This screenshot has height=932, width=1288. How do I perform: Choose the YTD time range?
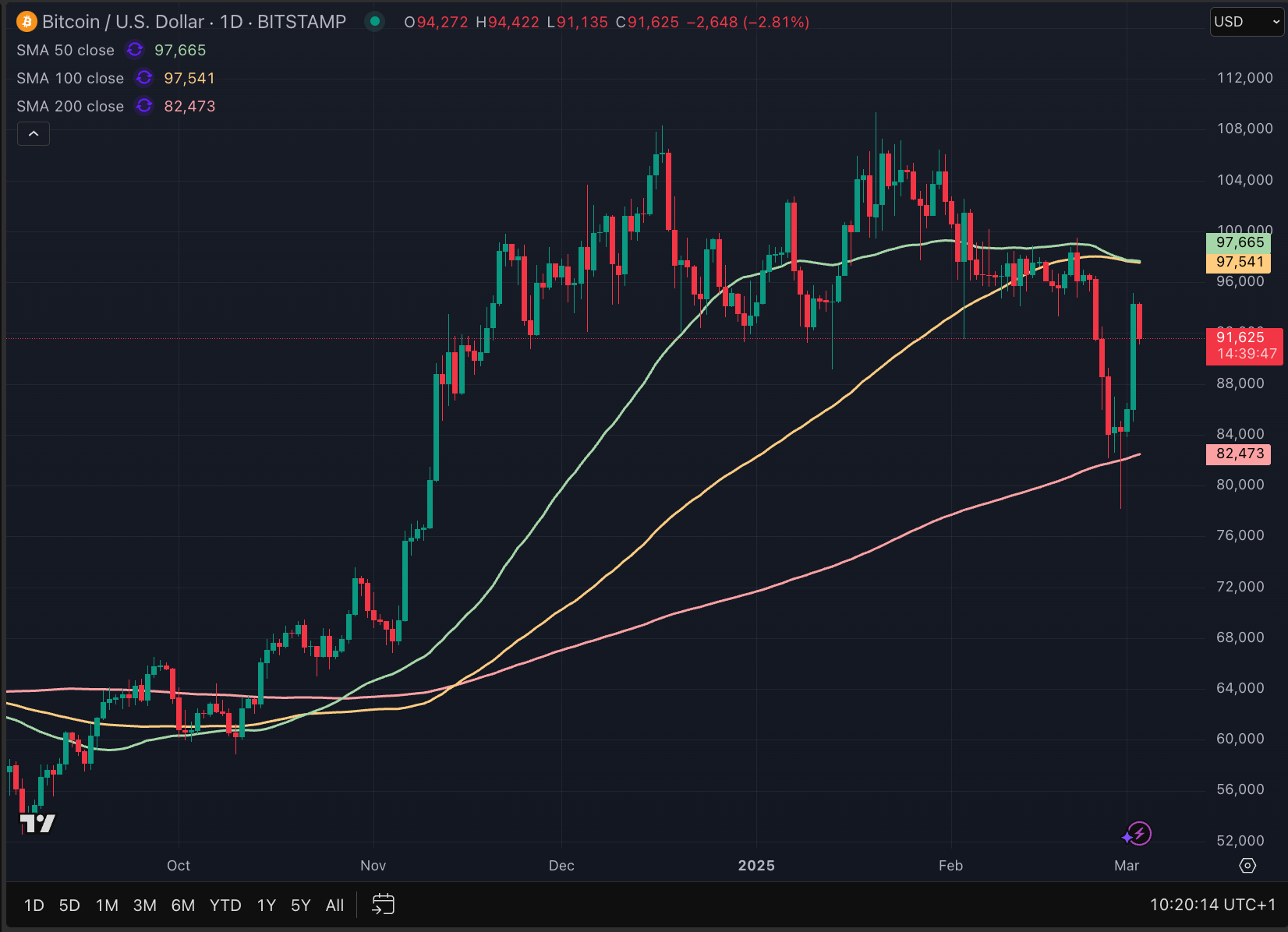225,906
